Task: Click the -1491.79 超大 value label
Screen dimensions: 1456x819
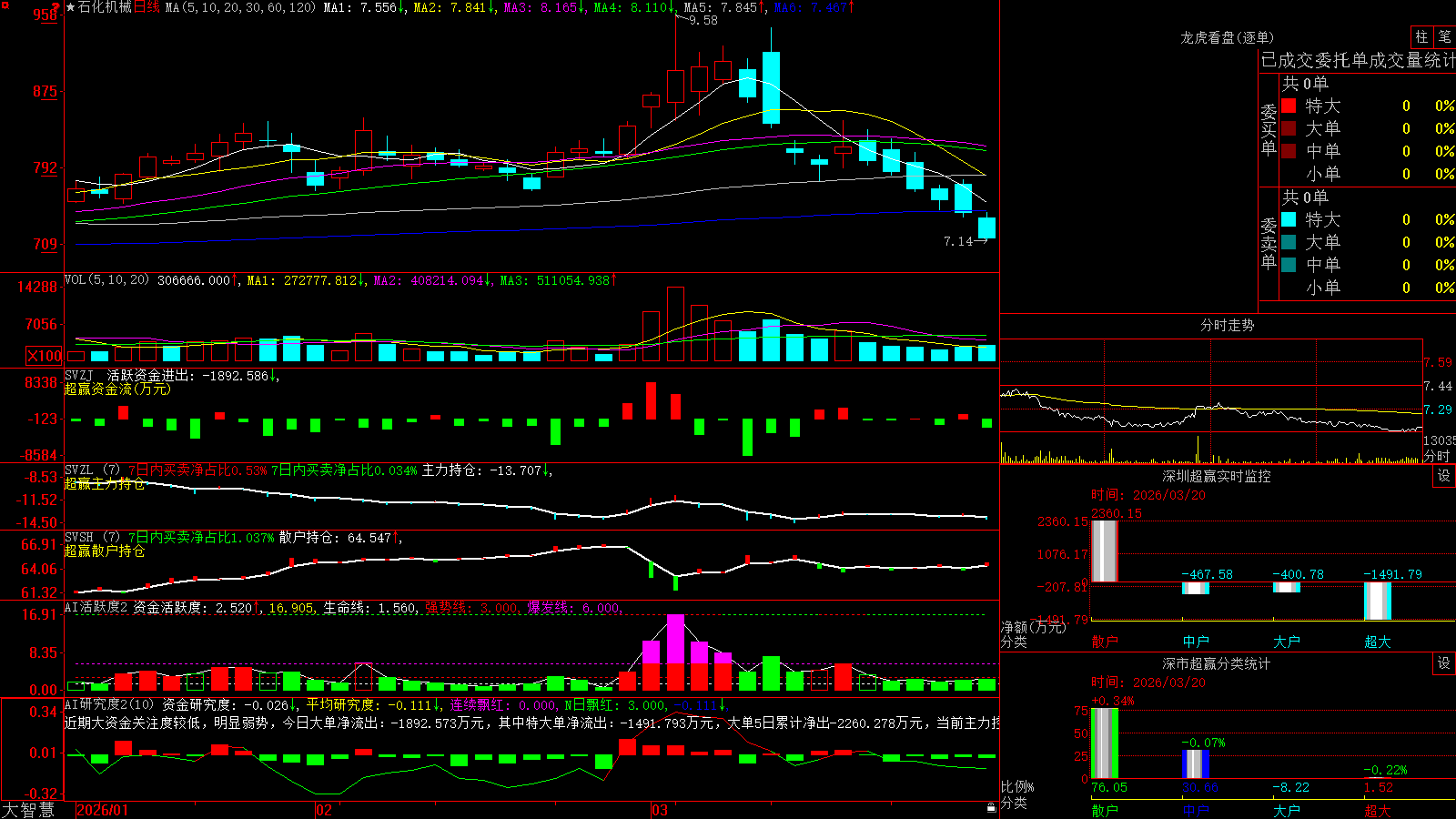Action: tap(1392, 574)
